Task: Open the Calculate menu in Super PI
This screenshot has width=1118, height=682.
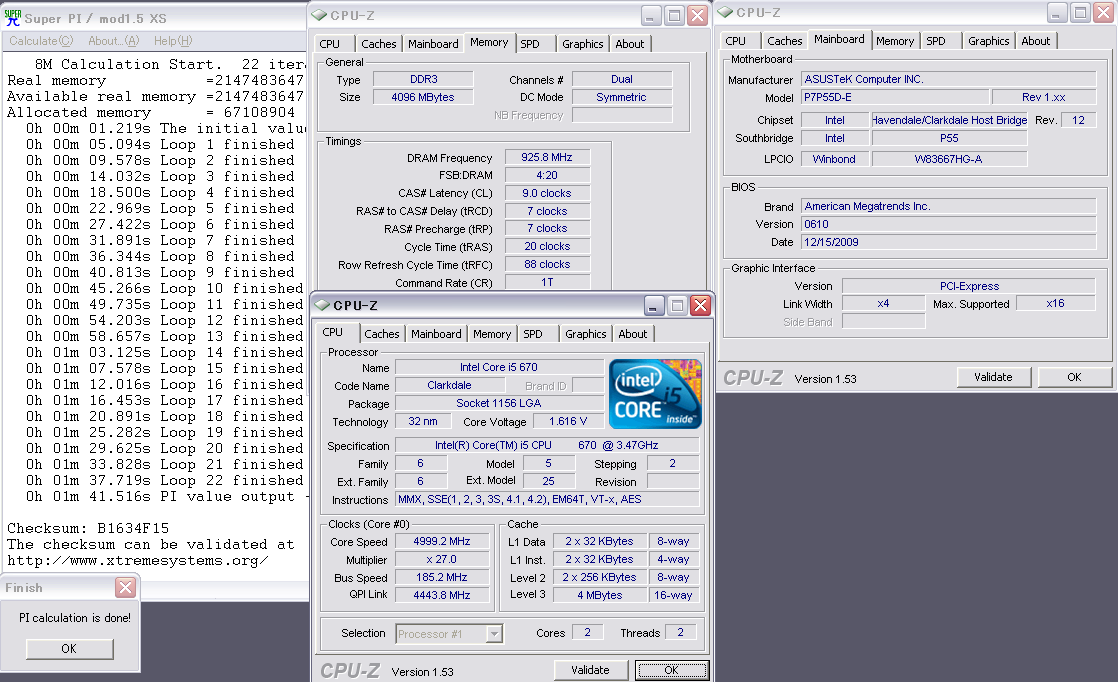Action: pos(40,41)
